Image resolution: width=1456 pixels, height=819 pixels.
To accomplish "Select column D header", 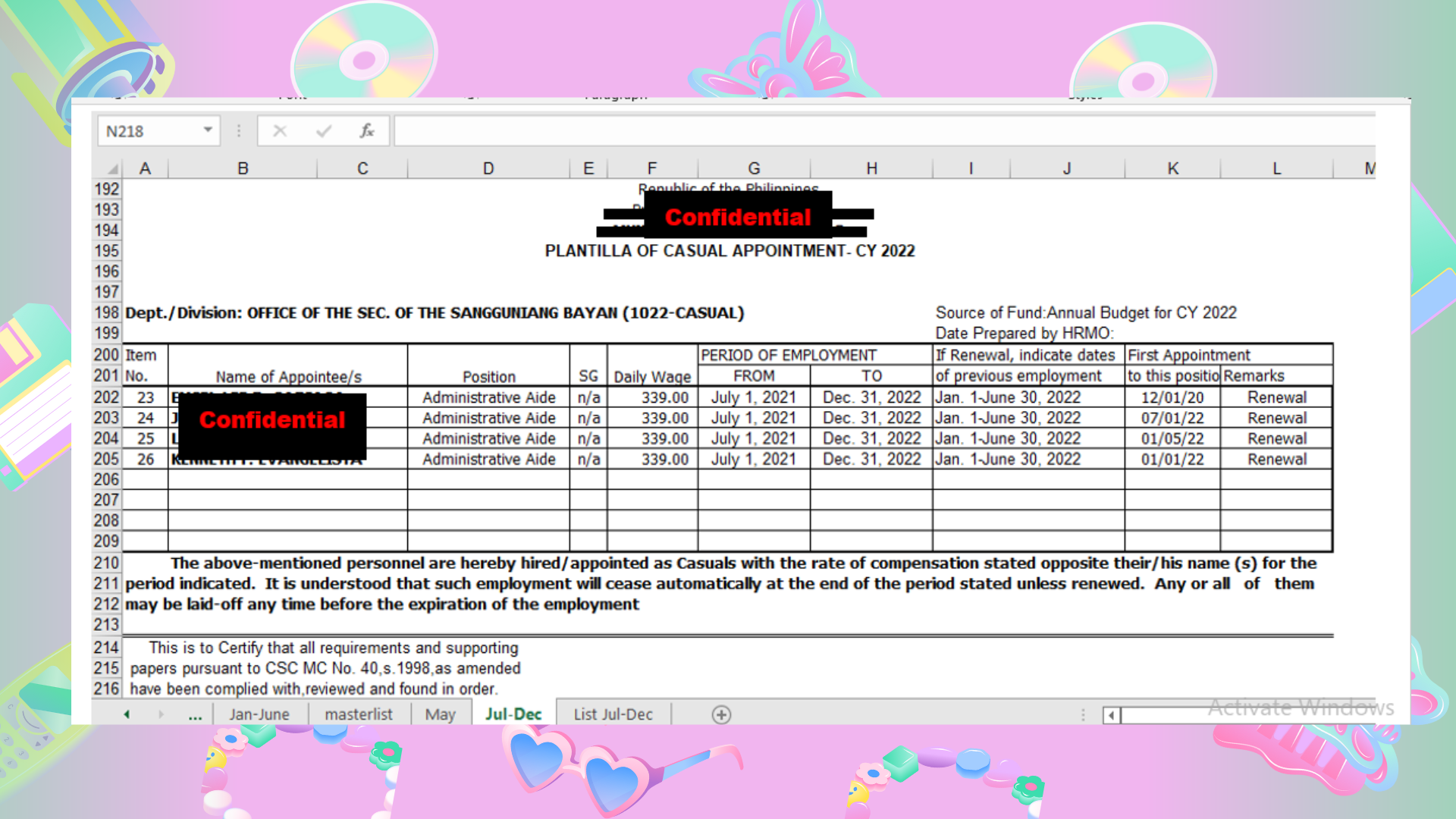I will tap(488, 168).
